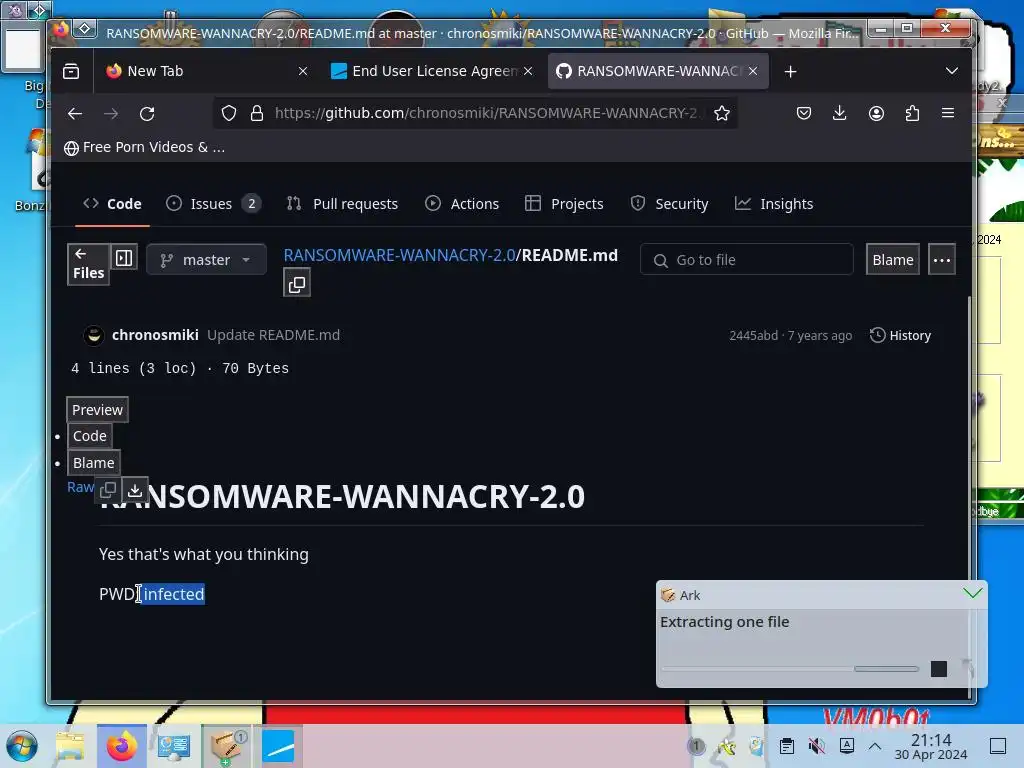Expand hidden system tray icons

click(875, 746)
